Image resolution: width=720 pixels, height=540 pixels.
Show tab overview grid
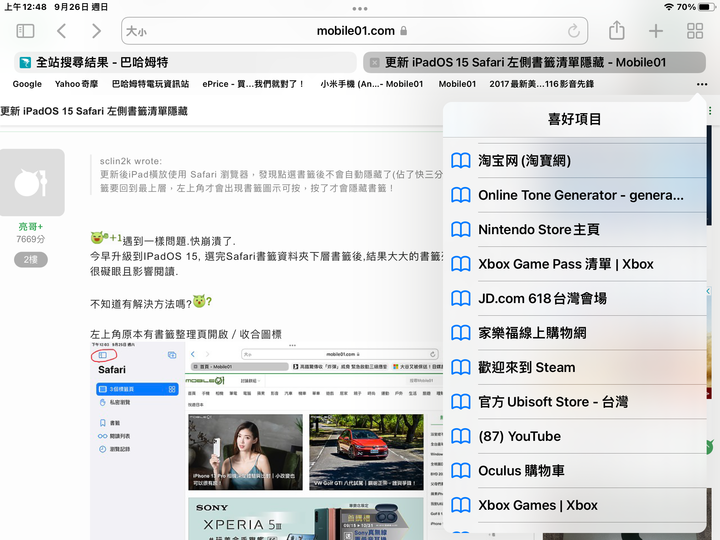tap(695, 31)
